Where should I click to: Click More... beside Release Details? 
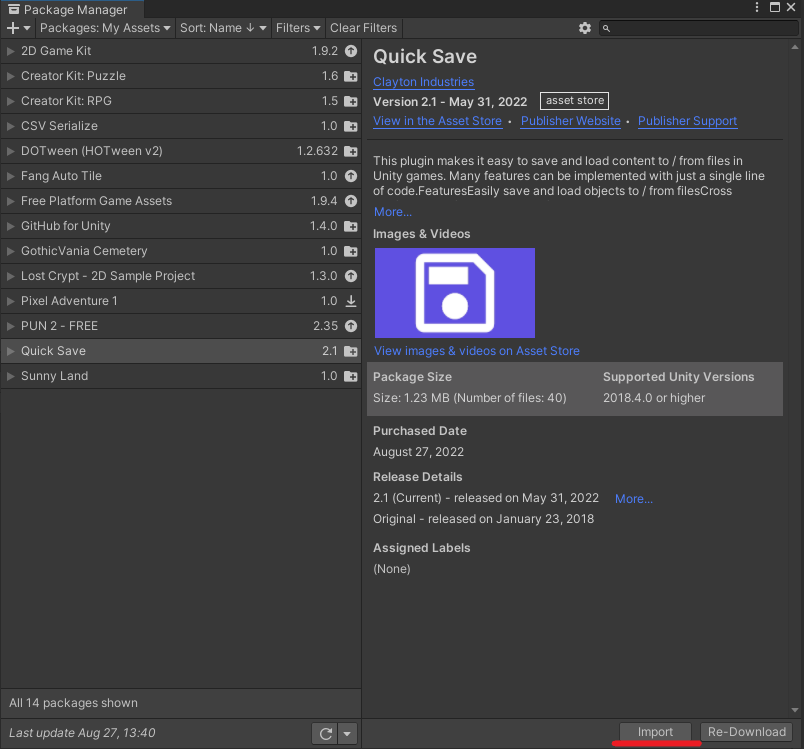coord(634,499)
